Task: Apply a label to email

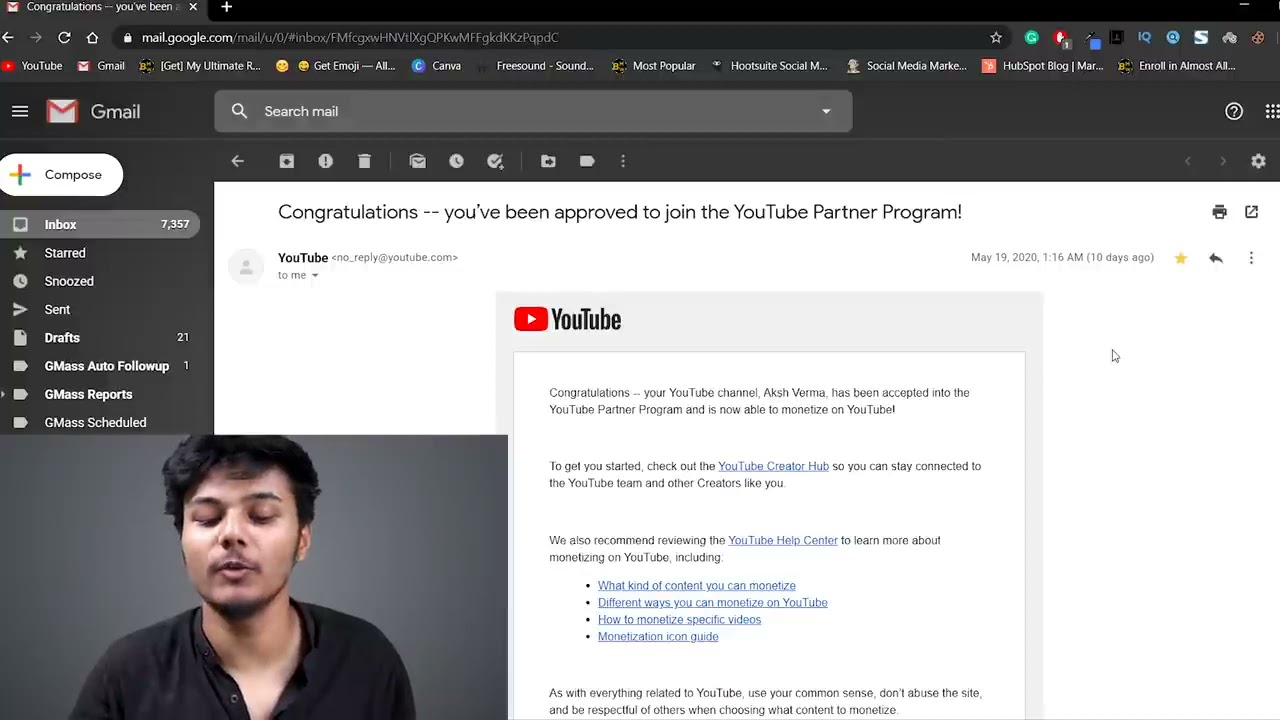Action: [587, 161]
